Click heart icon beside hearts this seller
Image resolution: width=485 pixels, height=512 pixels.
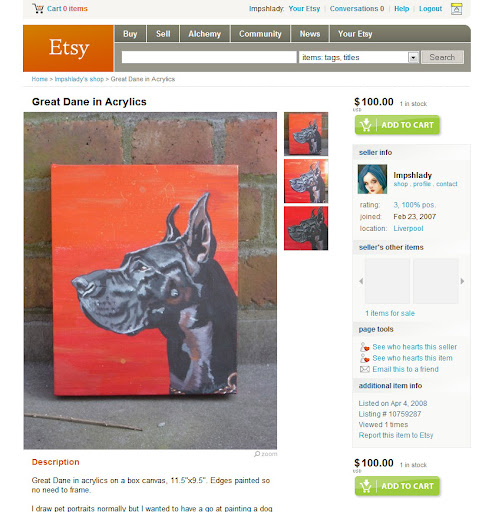(365, 347)
